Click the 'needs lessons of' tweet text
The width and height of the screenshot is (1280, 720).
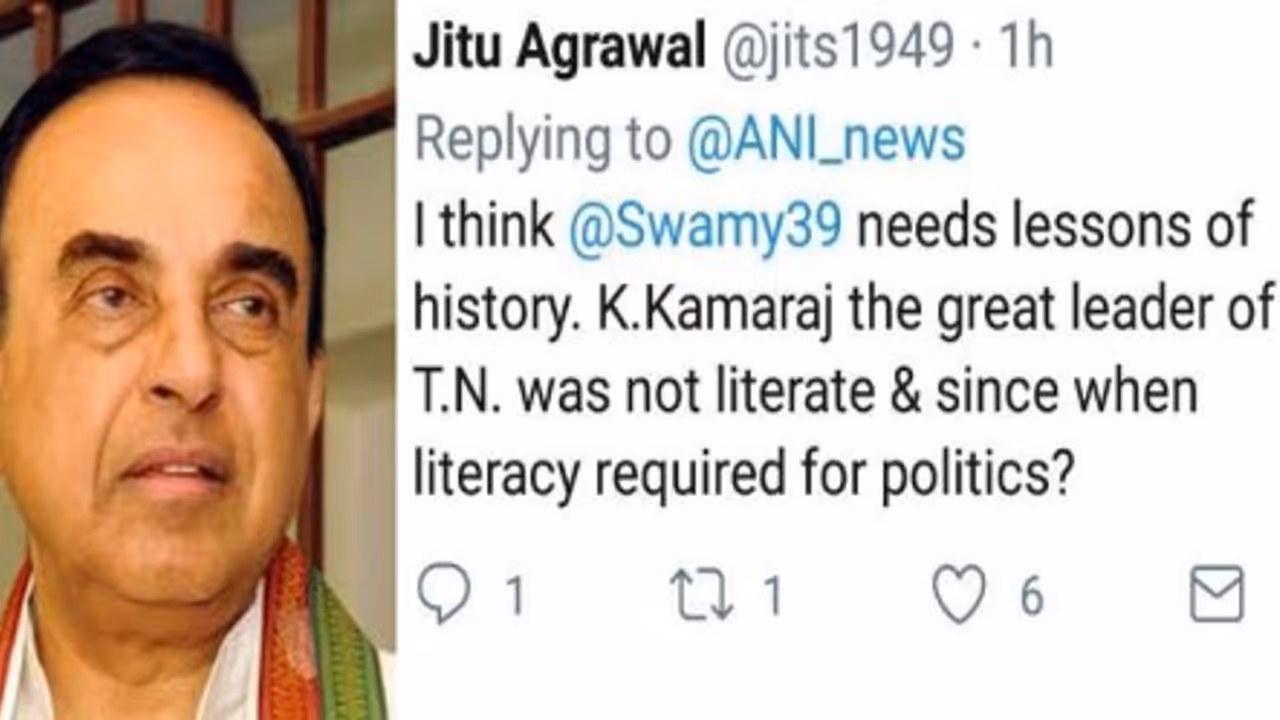click(x=1054, y=227)
